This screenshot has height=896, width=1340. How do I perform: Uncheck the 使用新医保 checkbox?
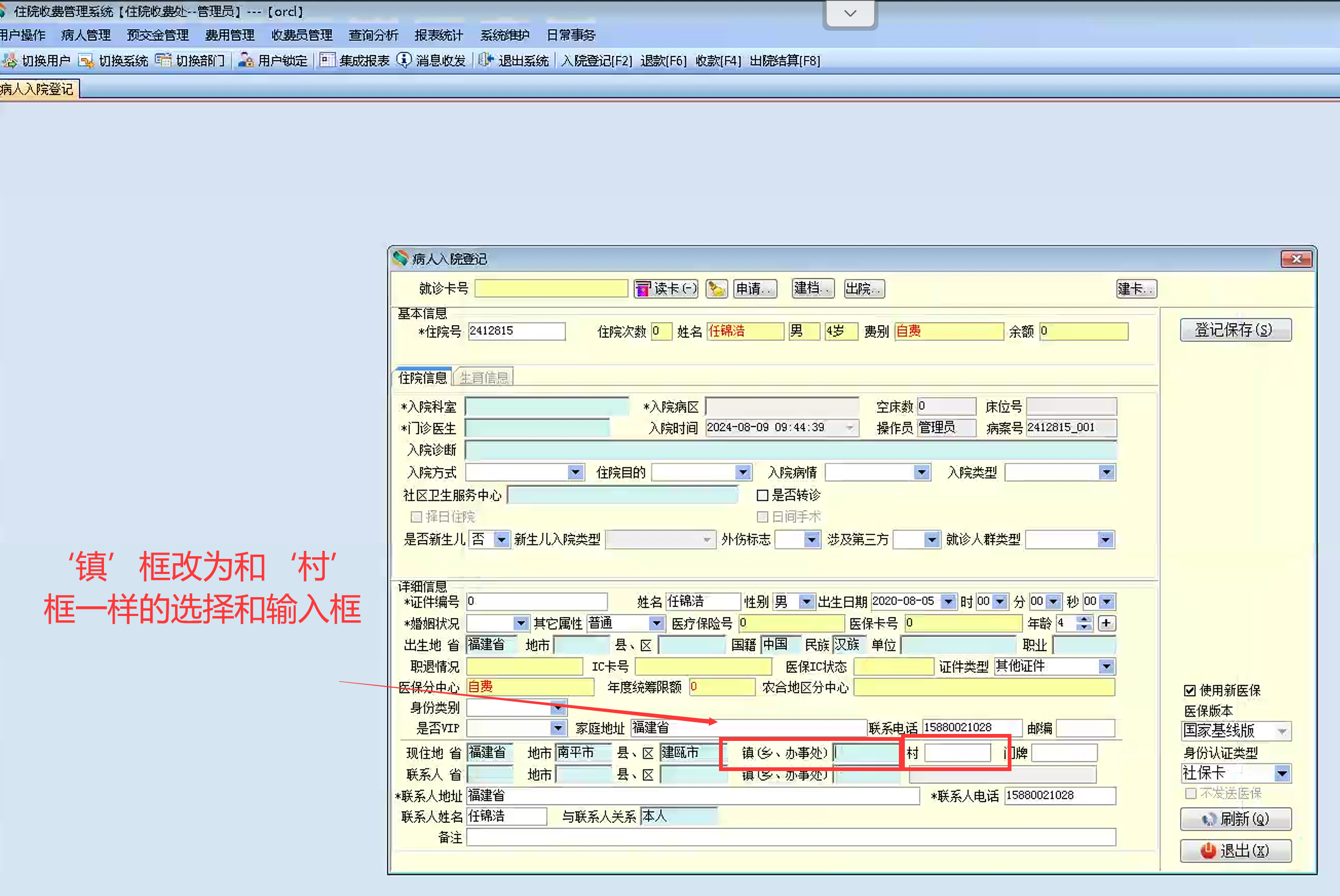click(1190, 690)
